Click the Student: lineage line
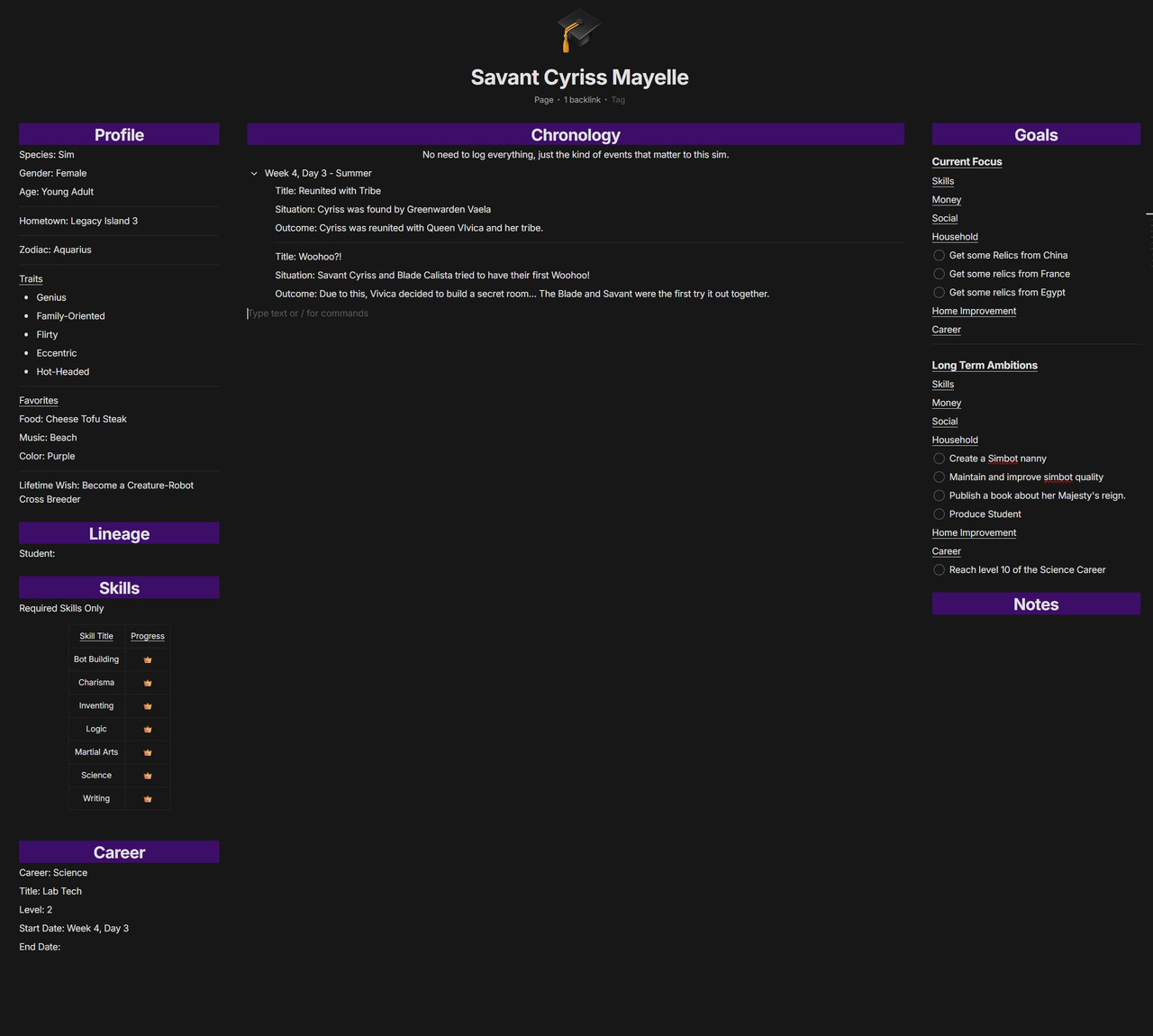This screenshot has height=1036, width=1153. point(37,553)
